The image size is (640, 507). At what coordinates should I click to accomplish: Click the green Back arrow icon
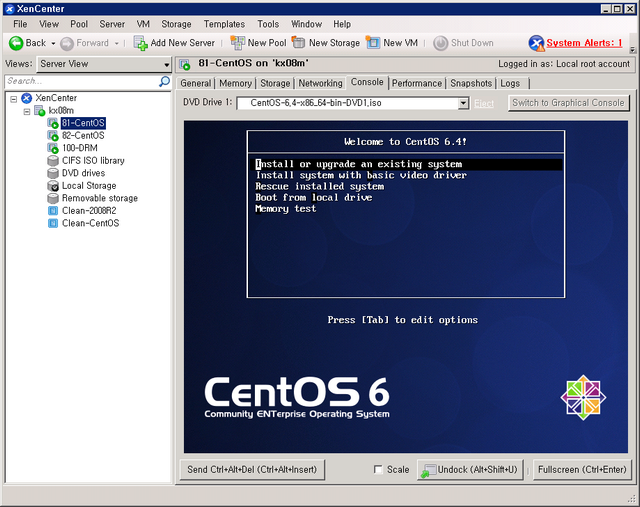[x=16, y=43]
